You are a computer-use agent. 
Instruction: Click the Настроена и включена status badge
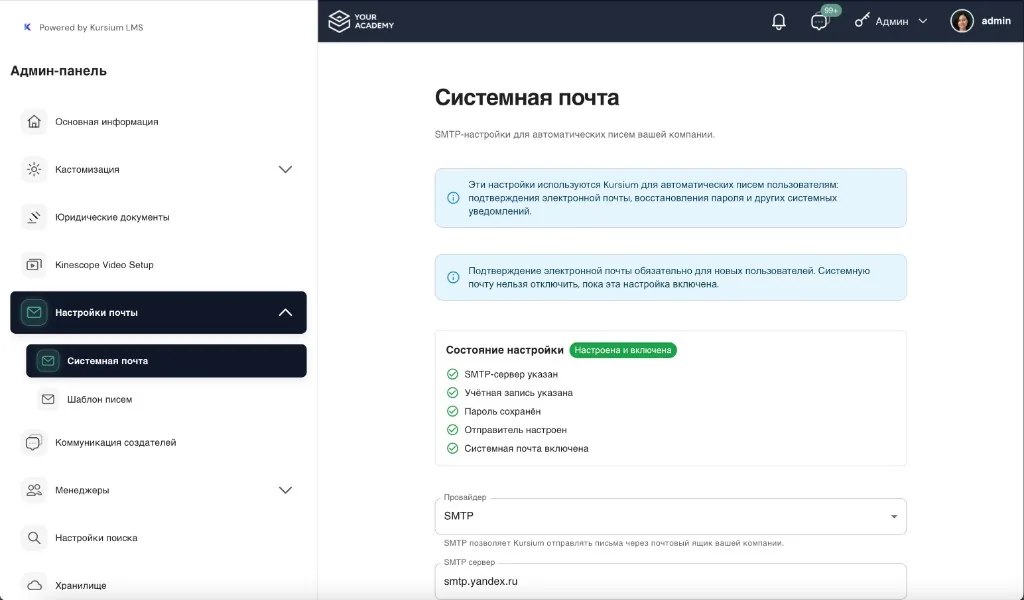[x=623, y=350]
